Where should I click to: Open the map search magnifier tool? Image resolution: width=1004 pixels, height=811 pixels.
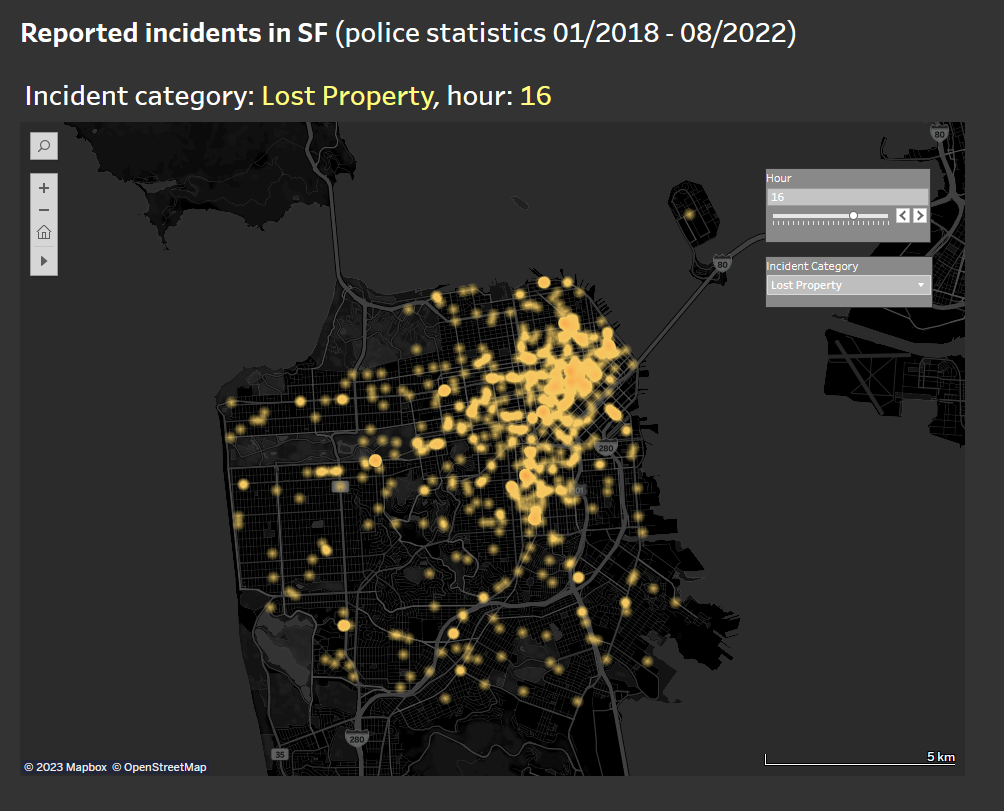tap(44, 146)
